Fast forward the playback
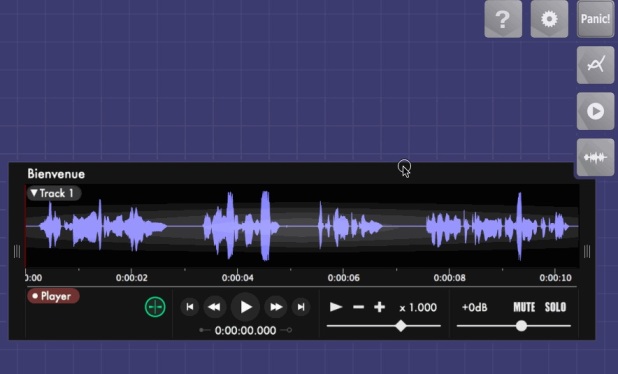 (276, 307)
